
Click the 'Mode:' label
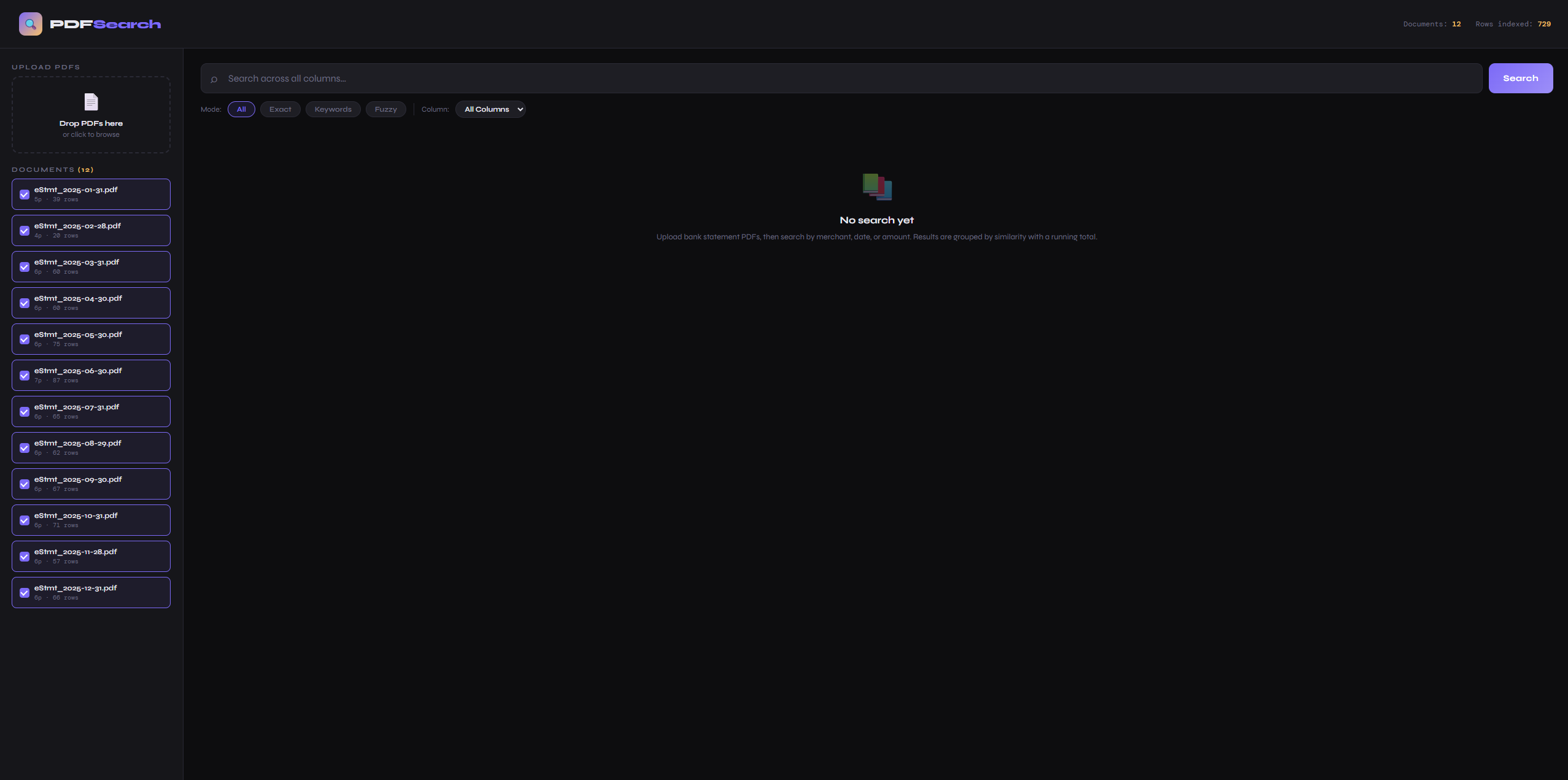[x=211, y=109]
